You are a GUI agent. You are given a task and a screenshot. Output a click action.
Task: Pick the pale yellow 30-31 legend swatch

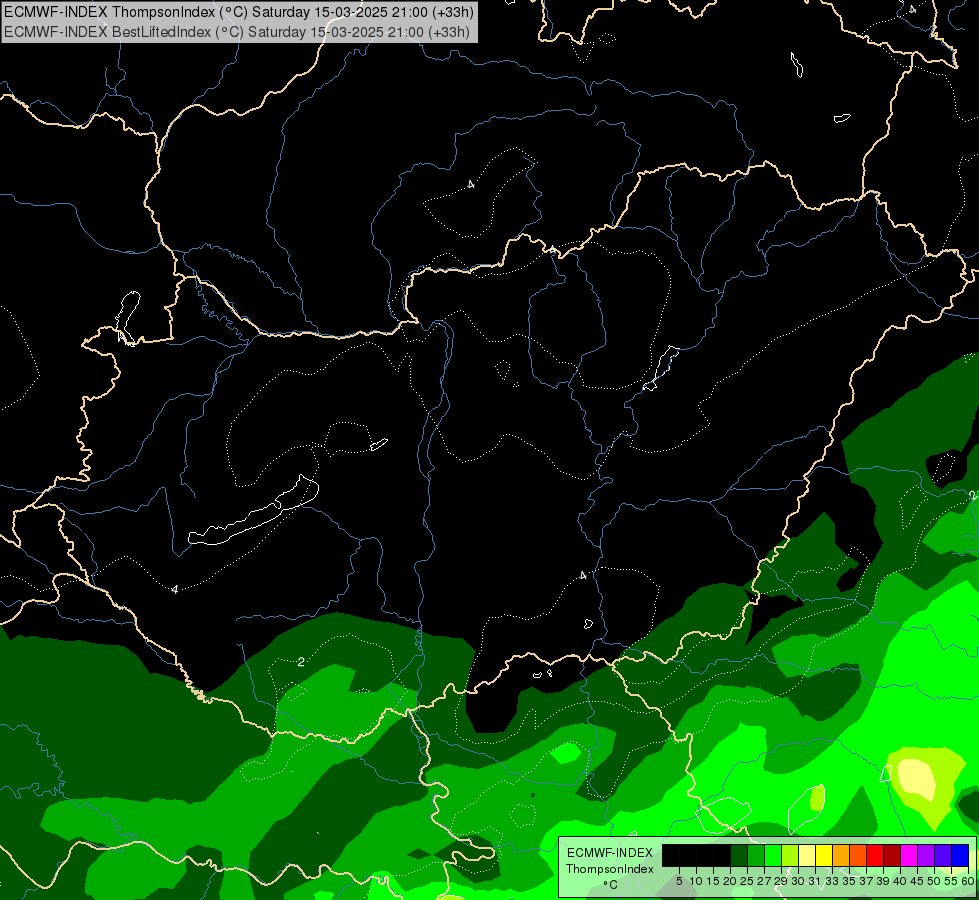[x=807, y=855]
